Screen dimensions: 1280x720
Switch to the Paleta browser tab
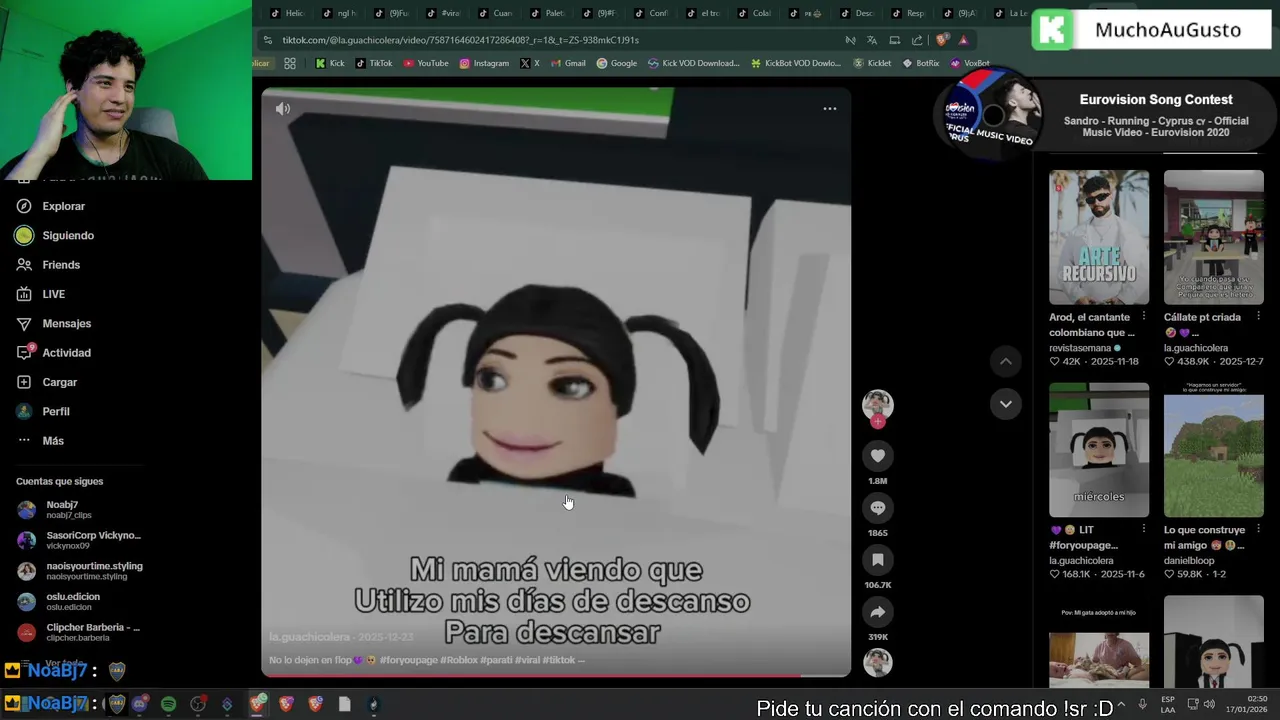(547, 13)
